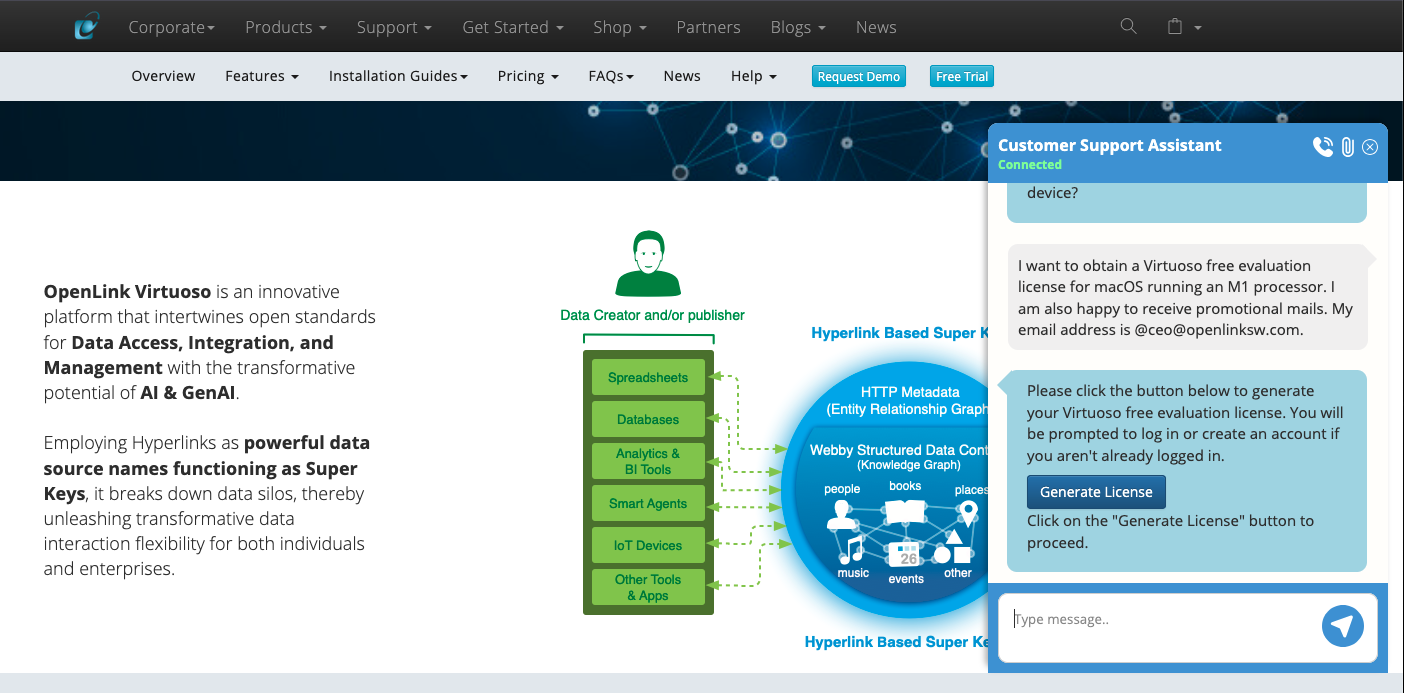Open the Pricing dropdown

(528, 76)
